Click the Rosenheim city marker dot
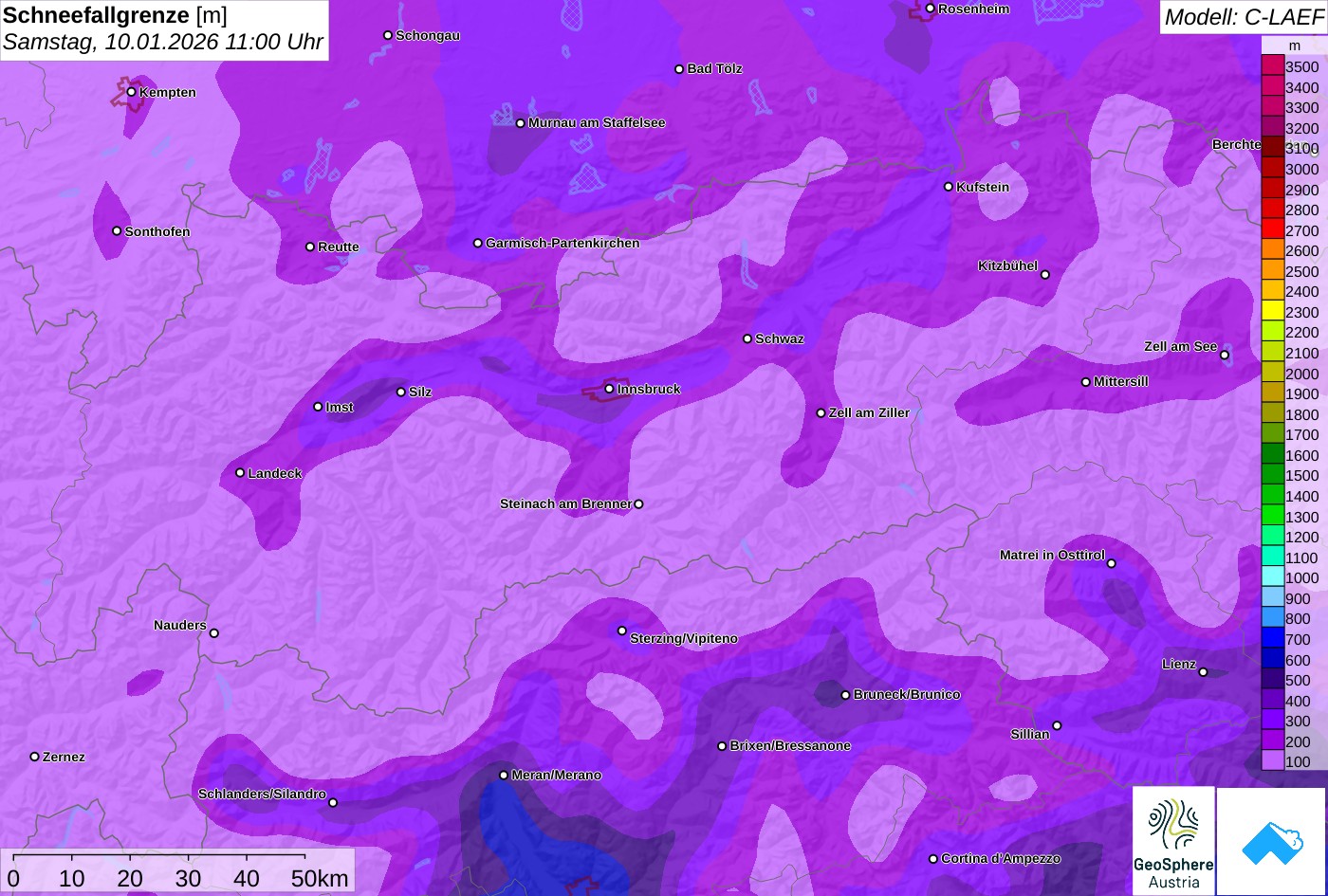Image resolution: width=1328 pixels, height=896 pixels. [930, 9]
